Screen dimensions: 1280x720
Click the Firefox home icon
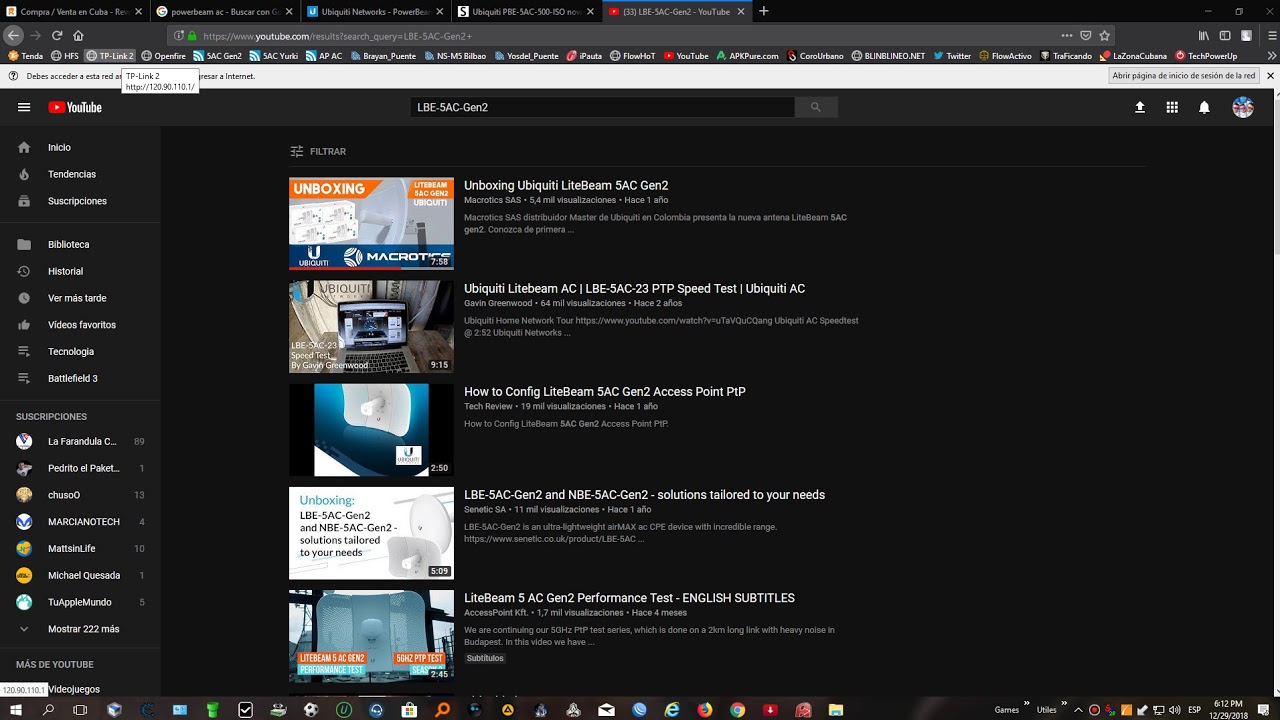click(78, 35)
